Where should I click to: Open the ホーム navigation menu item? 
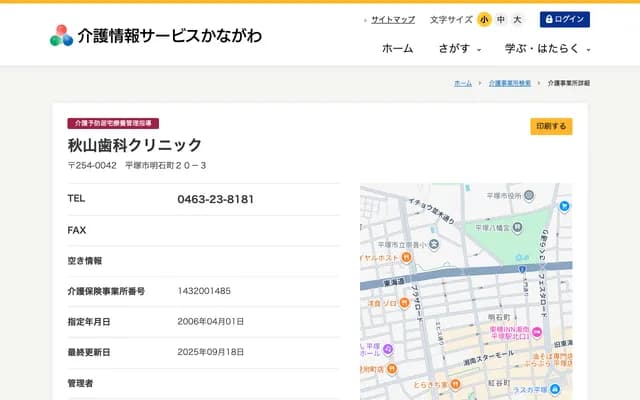tap(397, 48)
